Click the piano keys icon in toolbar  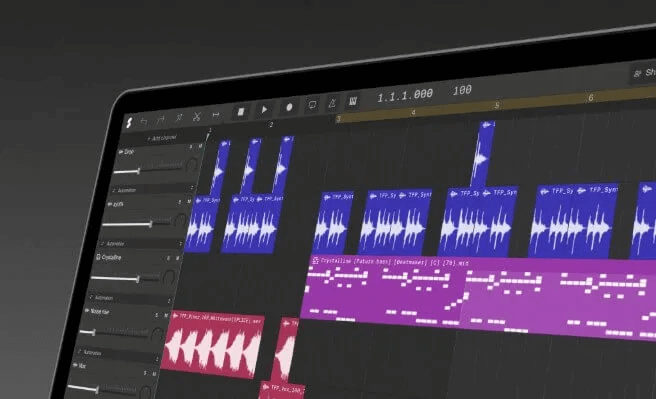[x=353, y=101]
